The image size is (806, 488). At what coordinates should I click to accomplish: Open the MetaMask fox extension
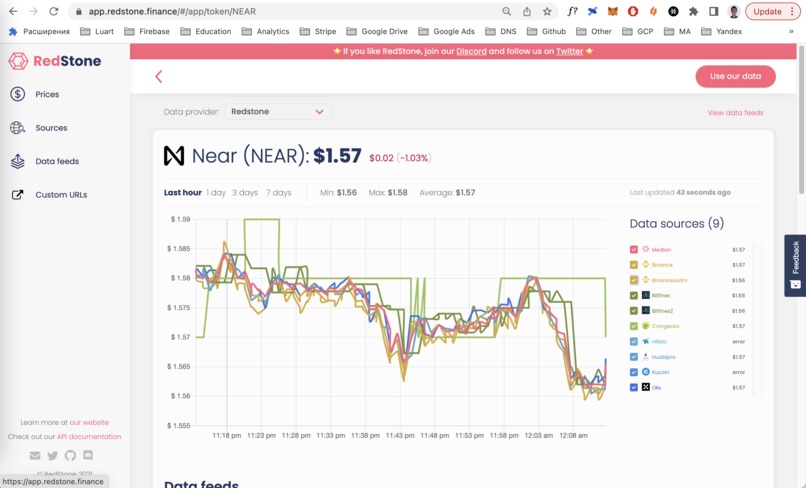[x=613, y=11]
